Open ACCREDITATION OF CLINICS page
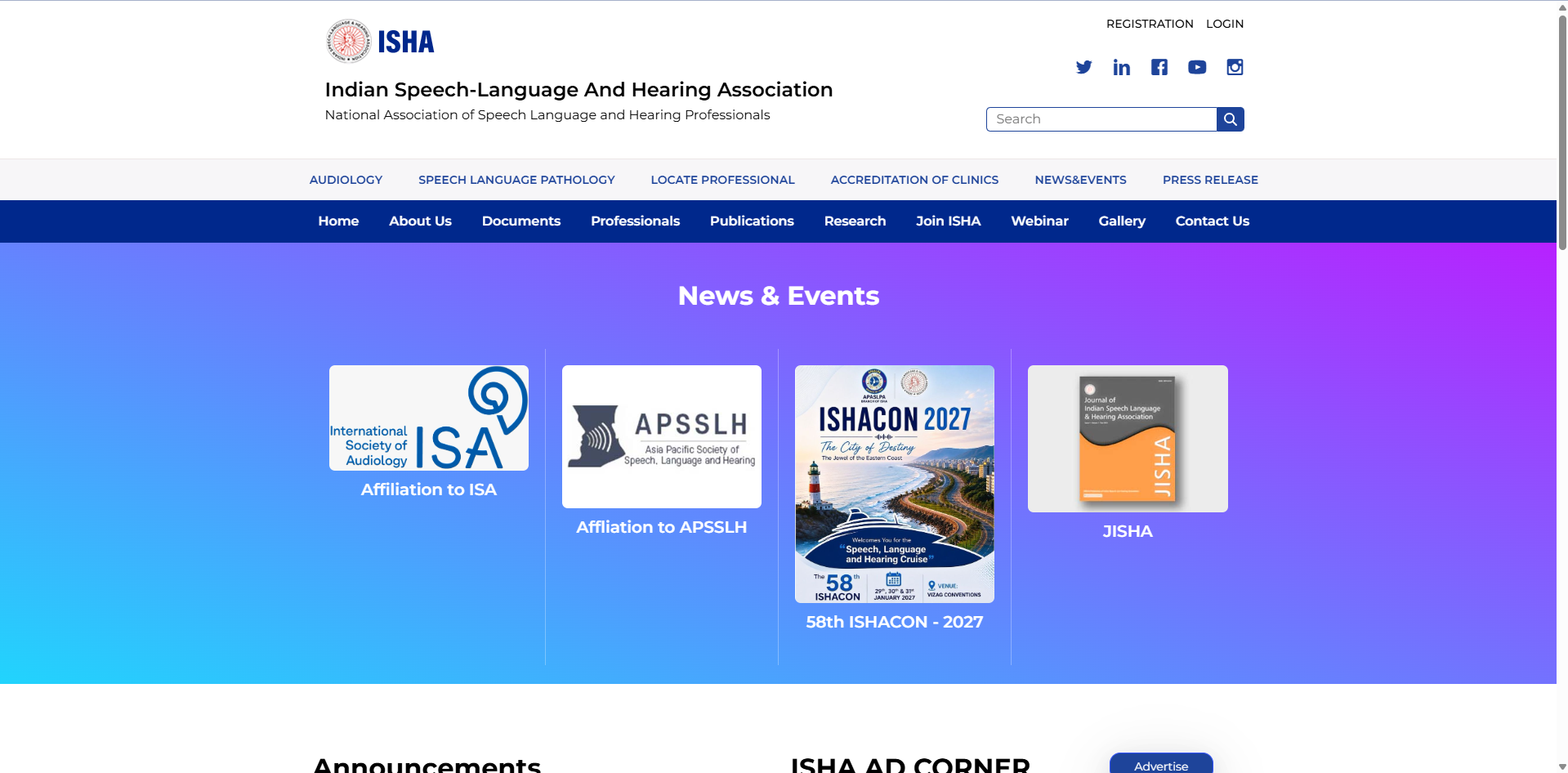The width and height of the screenshot is (1568, 773). 914,180
